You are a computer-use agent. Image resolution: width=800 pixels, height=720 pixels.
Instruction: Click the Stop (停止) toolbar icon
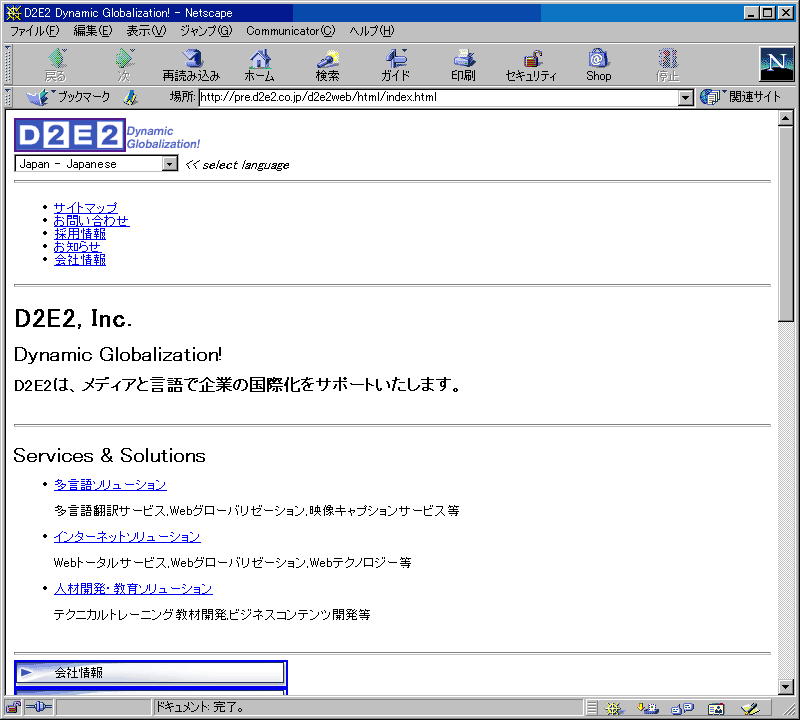[667, 64]
